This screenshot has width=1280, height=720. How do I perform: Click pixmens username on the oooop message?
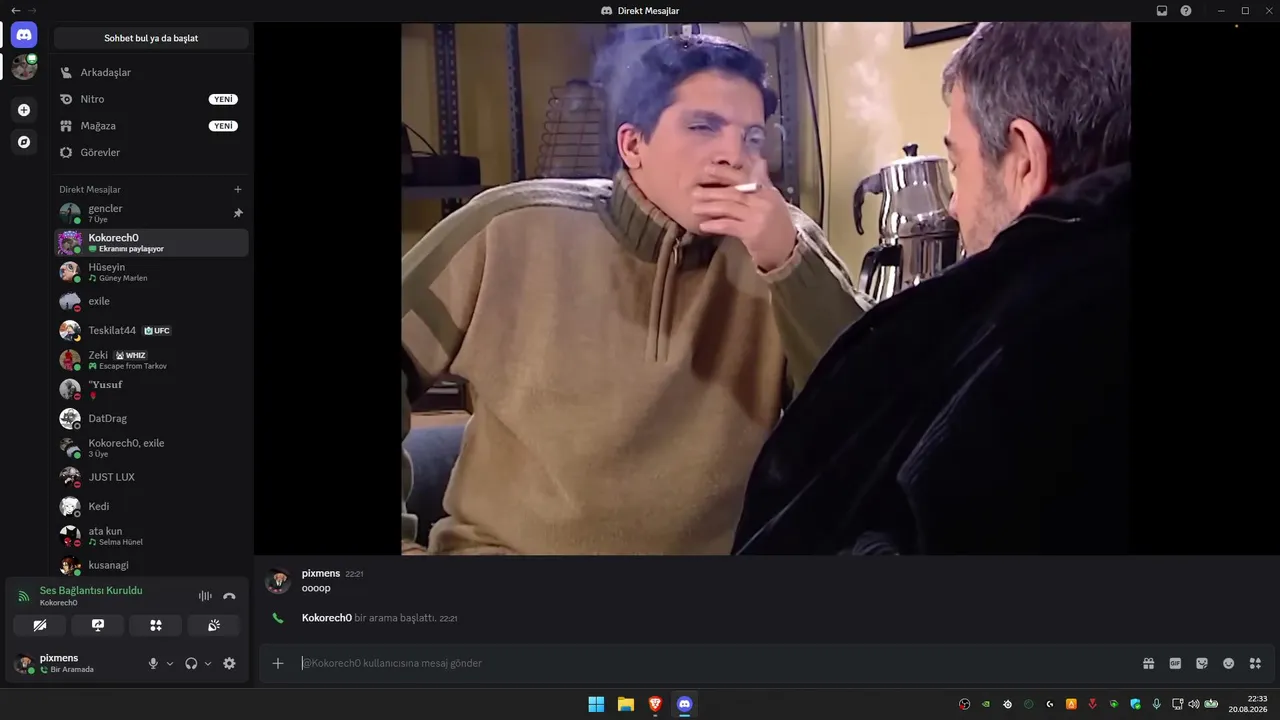[x=321, y=573]
